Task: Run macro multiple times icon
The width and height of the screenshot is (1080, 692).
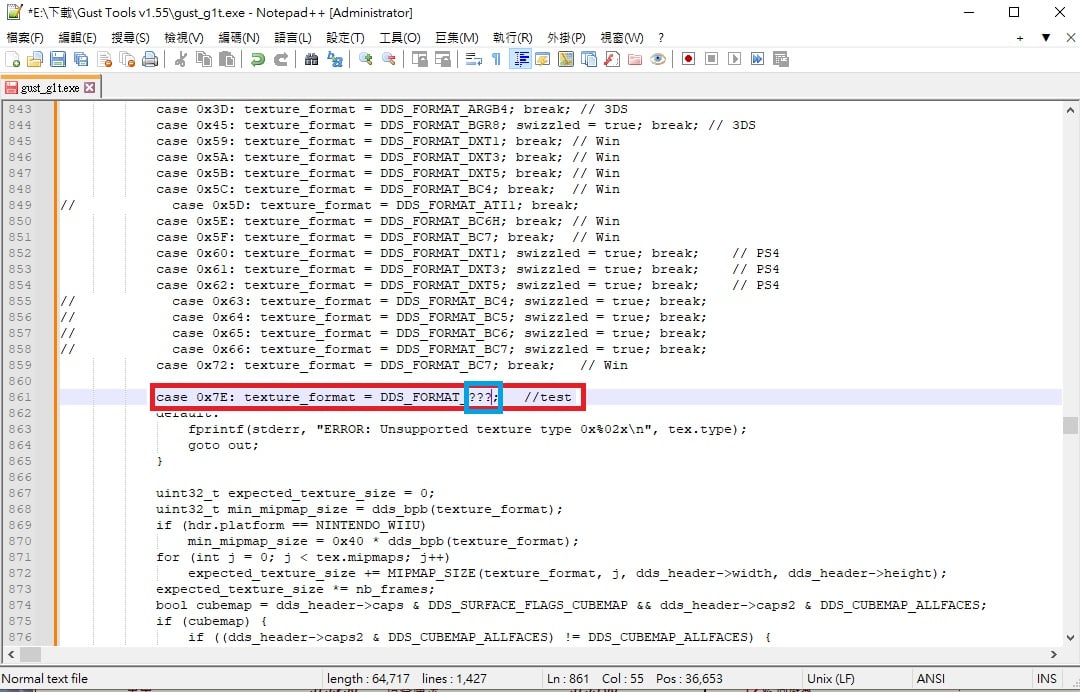Action: [758, 59]
